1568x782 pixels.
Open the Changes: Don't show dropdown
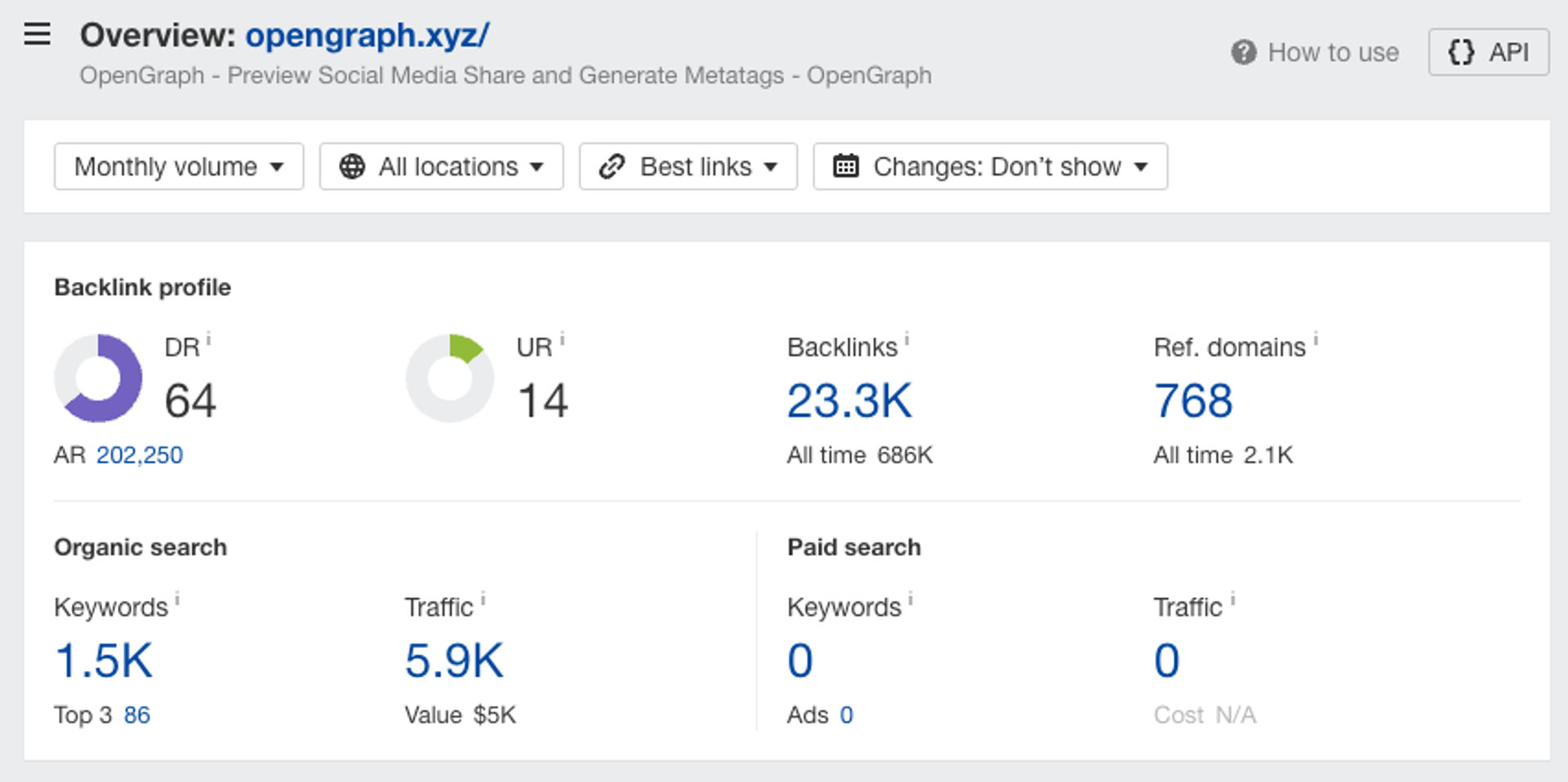point(990,167)
